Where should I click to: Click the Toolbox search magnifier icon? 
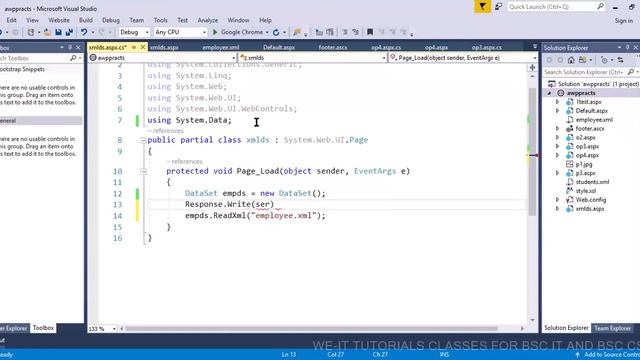[x=73, y=58]
